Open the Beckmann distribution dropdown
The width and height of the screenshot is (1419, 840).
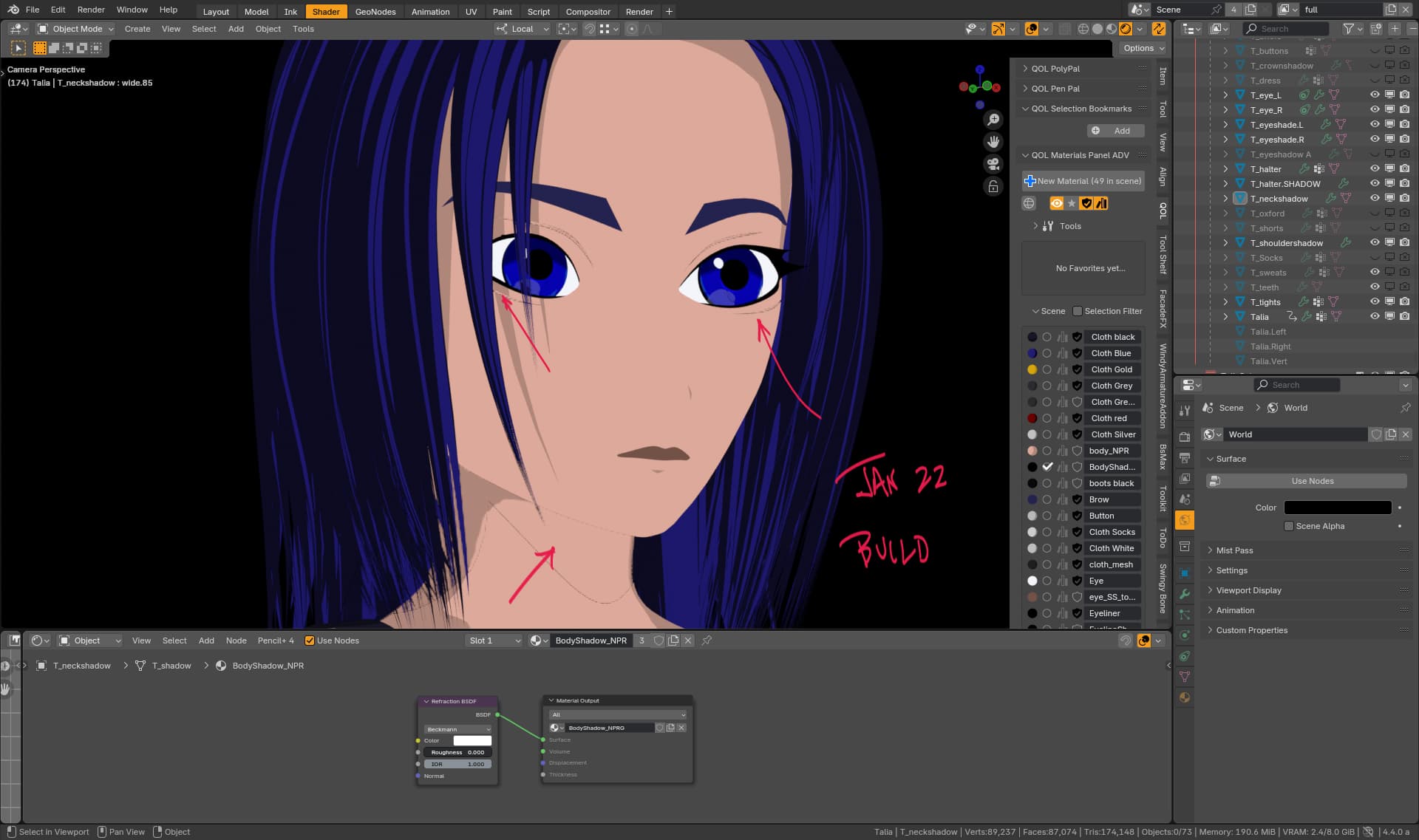coord(457,729)
